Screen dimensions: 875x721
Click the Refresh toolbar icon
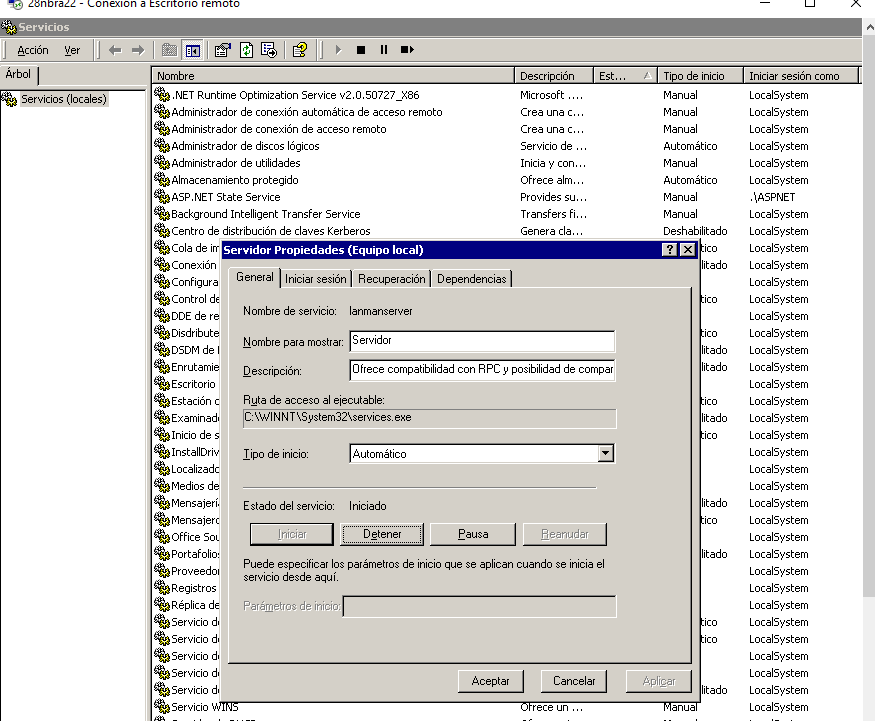coord(246,49)
